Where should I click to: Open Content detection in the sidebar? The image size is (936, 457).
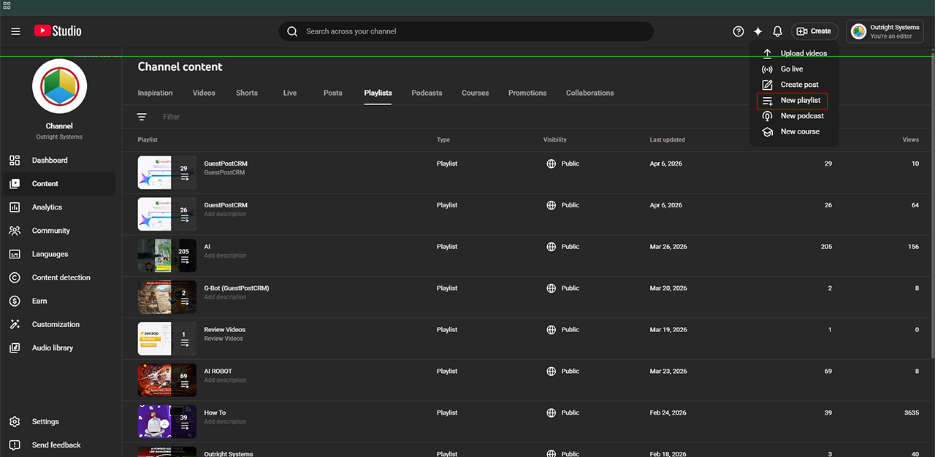point(60,277)
